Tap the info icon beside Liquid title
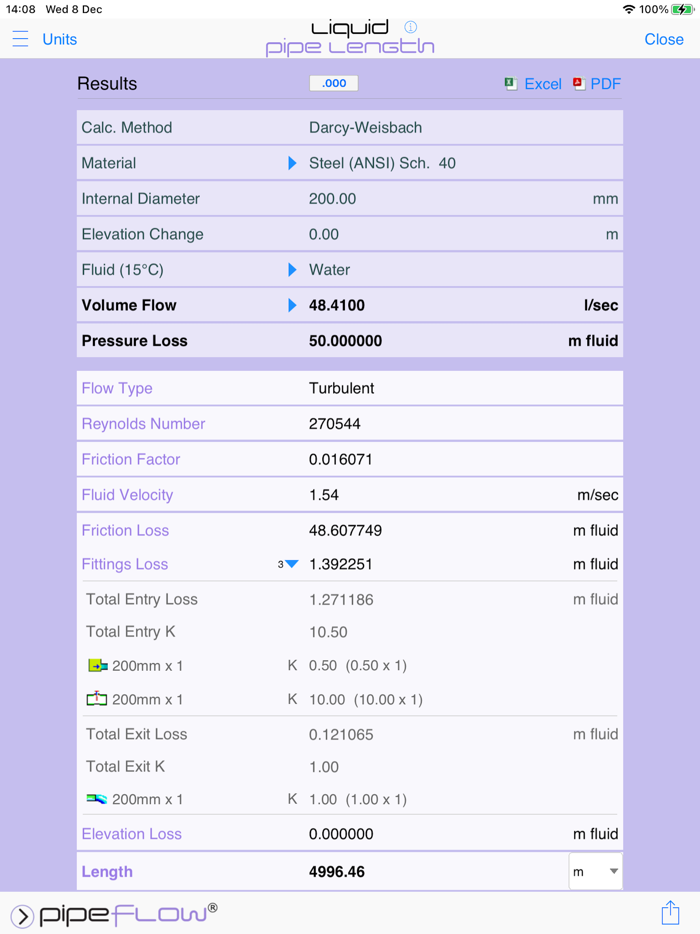 [410, 27]
